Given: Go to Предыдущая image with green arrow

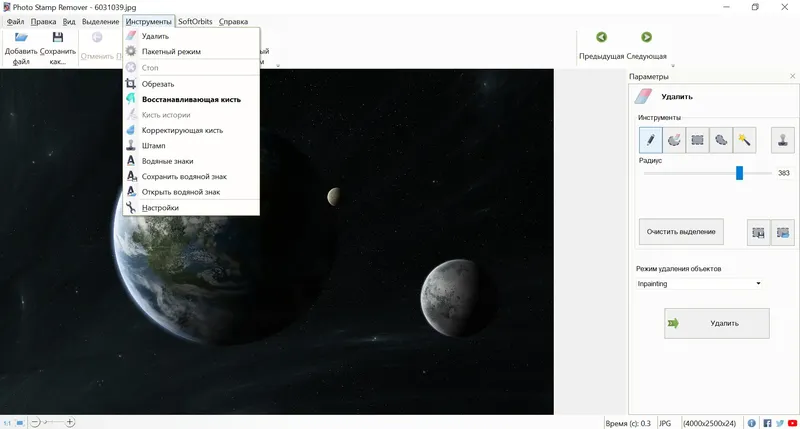Looking at the screenshot, I should click(x=602, y=46).
